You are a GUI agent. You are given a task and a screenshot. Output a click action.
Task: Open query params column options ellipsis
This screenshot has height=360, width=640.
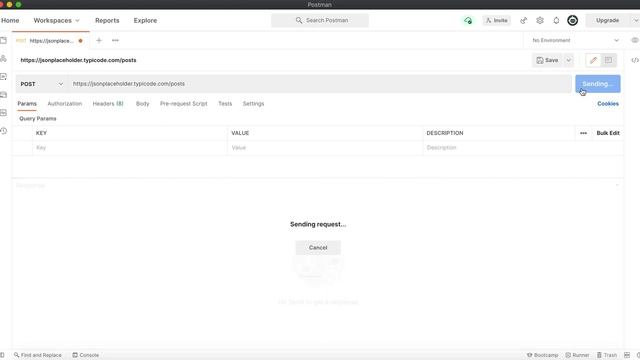coord(583,133)
